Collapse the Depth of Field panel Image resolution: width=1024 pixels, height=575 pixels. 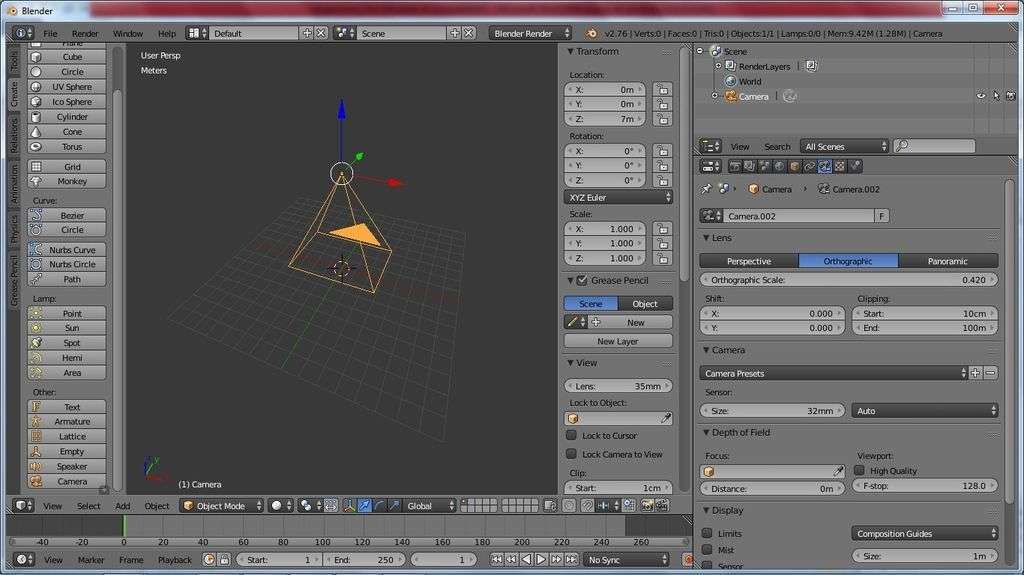click(740, 433)
